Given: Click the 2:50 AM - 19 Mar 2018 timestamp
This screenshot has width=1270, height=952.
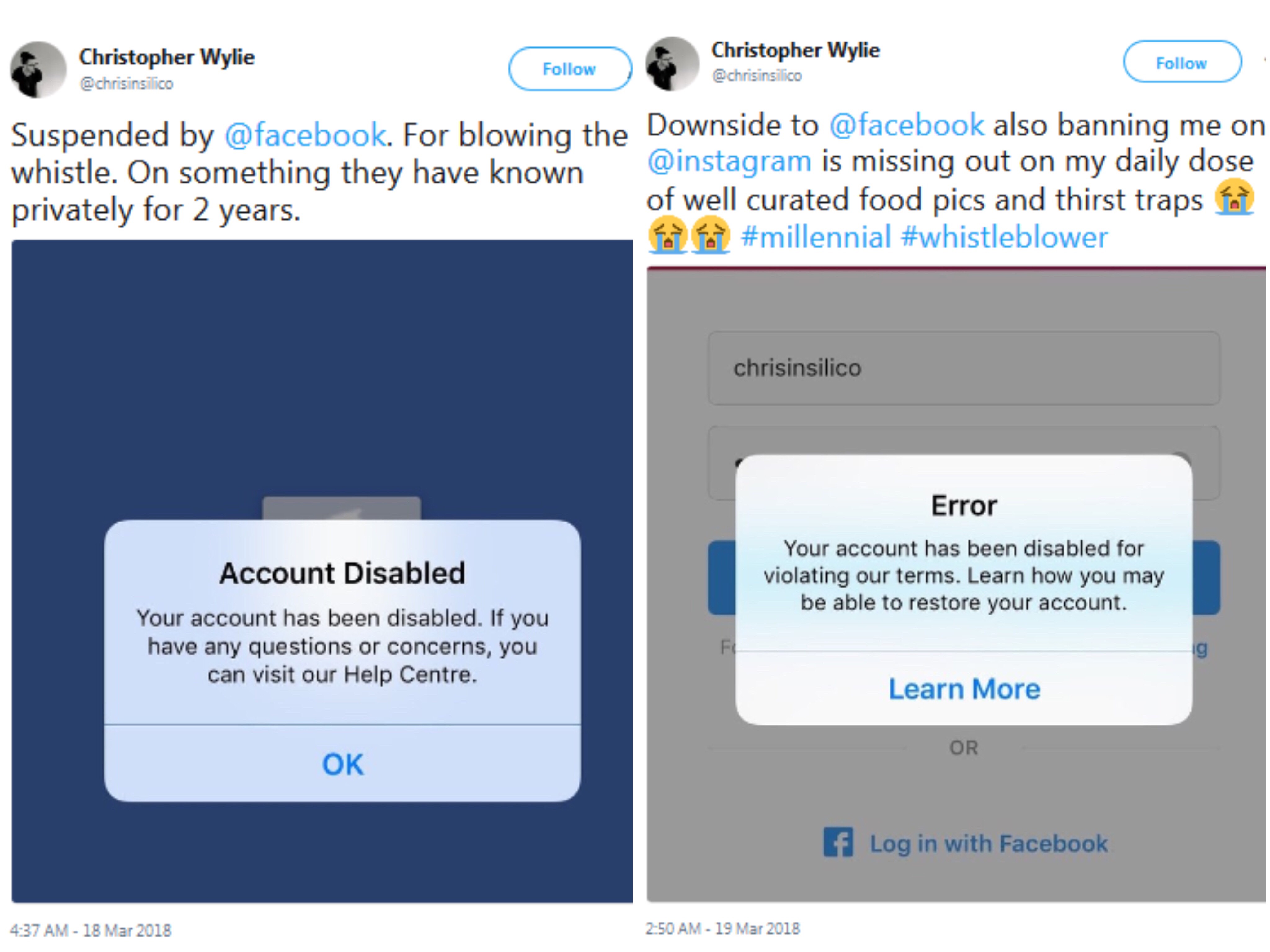Looking at the screenshot, I should (x=723, y=928).
